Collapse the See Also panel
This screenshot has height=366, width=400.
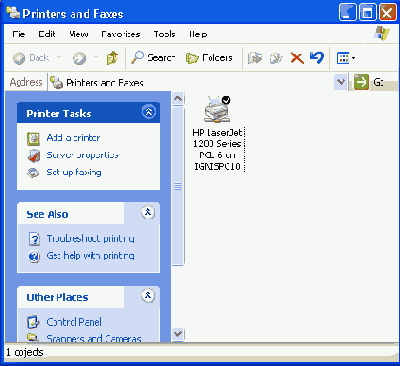(x=148, y=212)
